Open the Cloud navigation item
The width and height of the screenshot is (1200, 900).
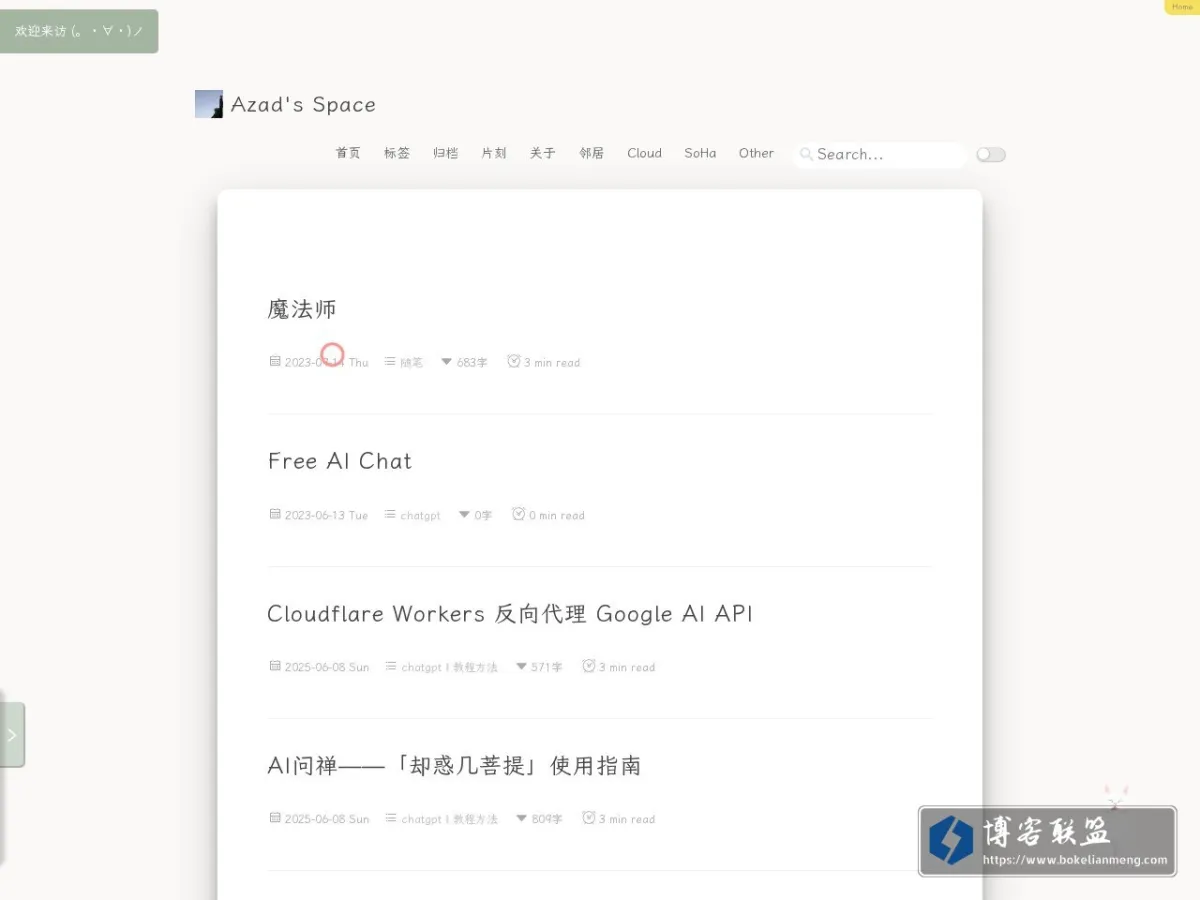click(x=645, y=153)
